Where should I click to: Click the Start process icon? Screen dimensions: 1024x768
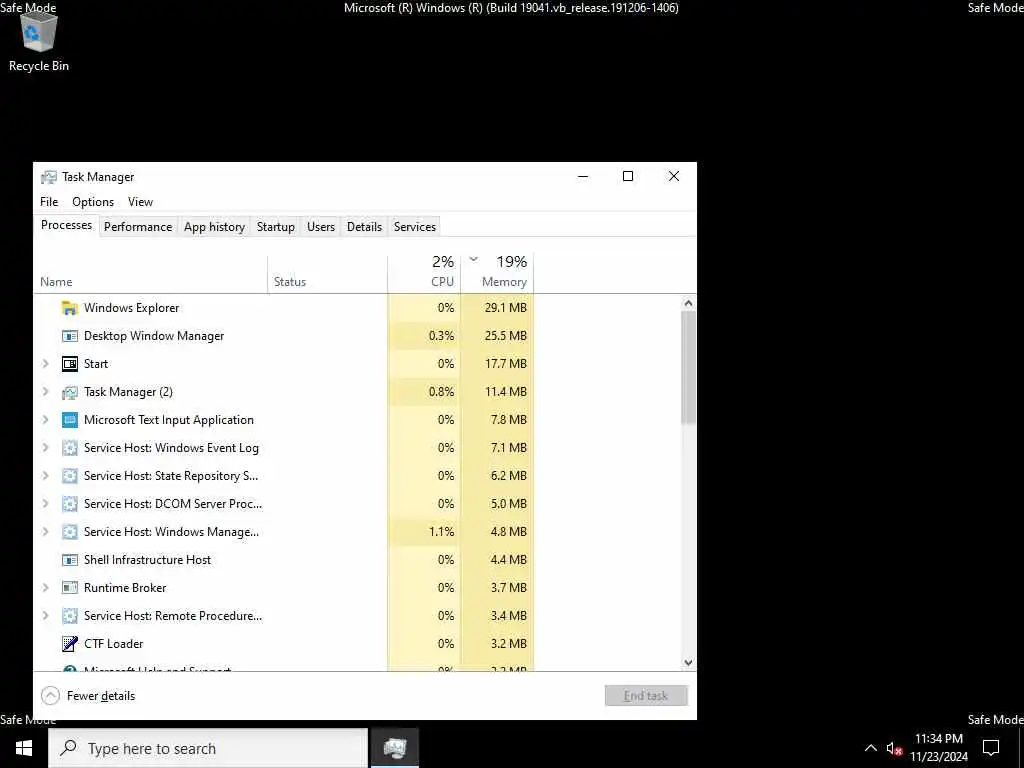[x=69, y=364]
